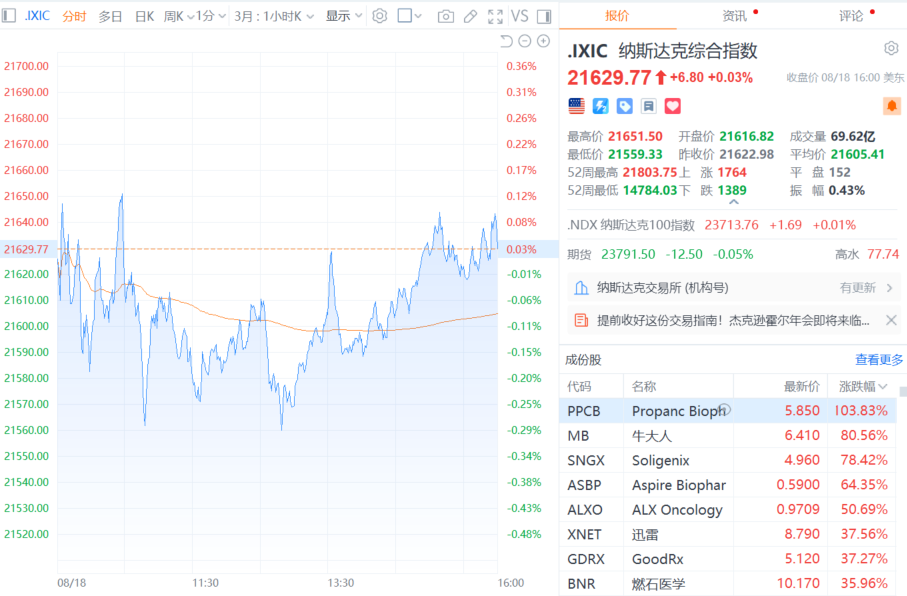Select GDRX GoodRx row
The image size is (907, 596).
tap(728, 559)
